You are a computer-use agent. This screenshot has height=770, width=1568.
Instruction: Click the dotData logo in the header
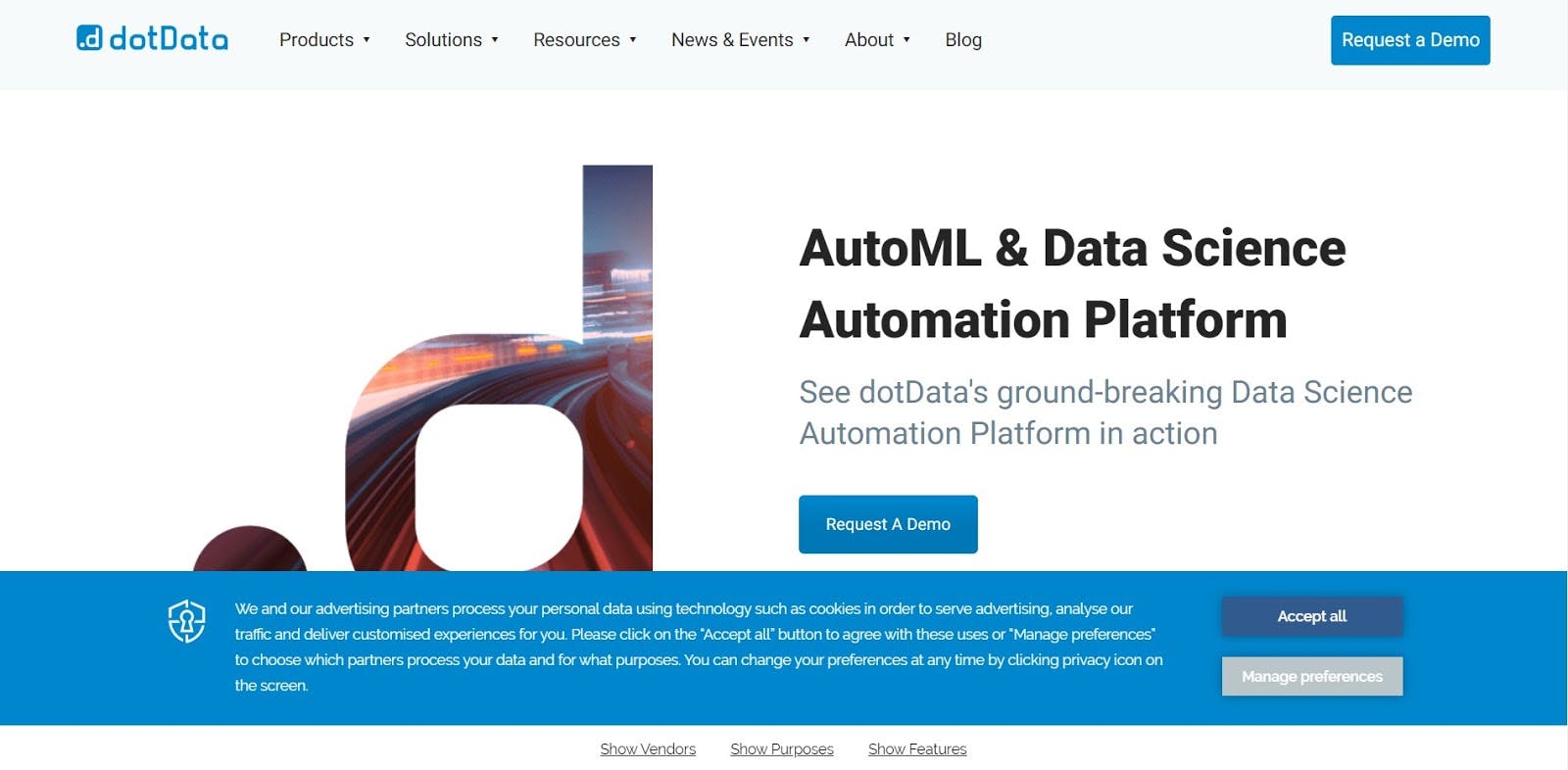[152, 39]
